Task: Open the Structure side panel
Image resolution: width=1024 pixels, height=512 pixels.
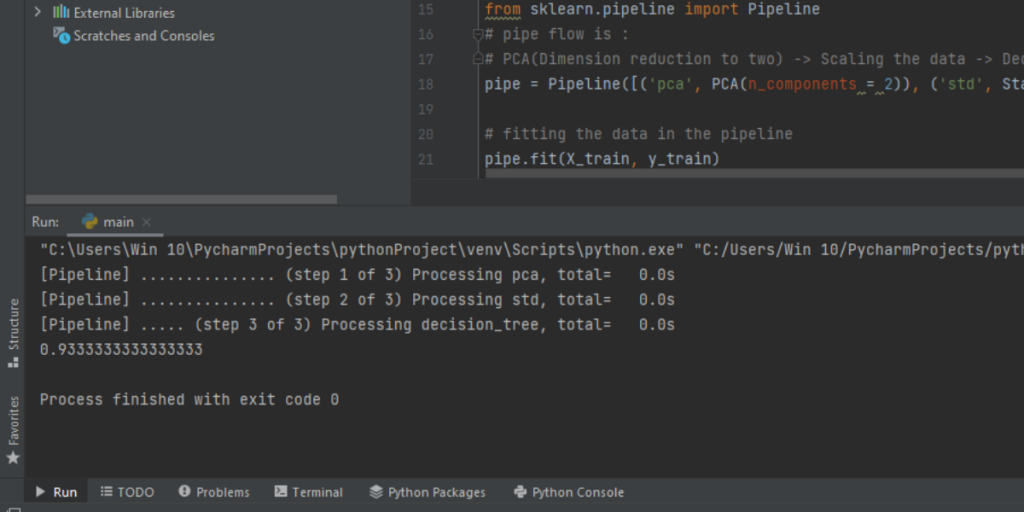Action: point(13,333)
